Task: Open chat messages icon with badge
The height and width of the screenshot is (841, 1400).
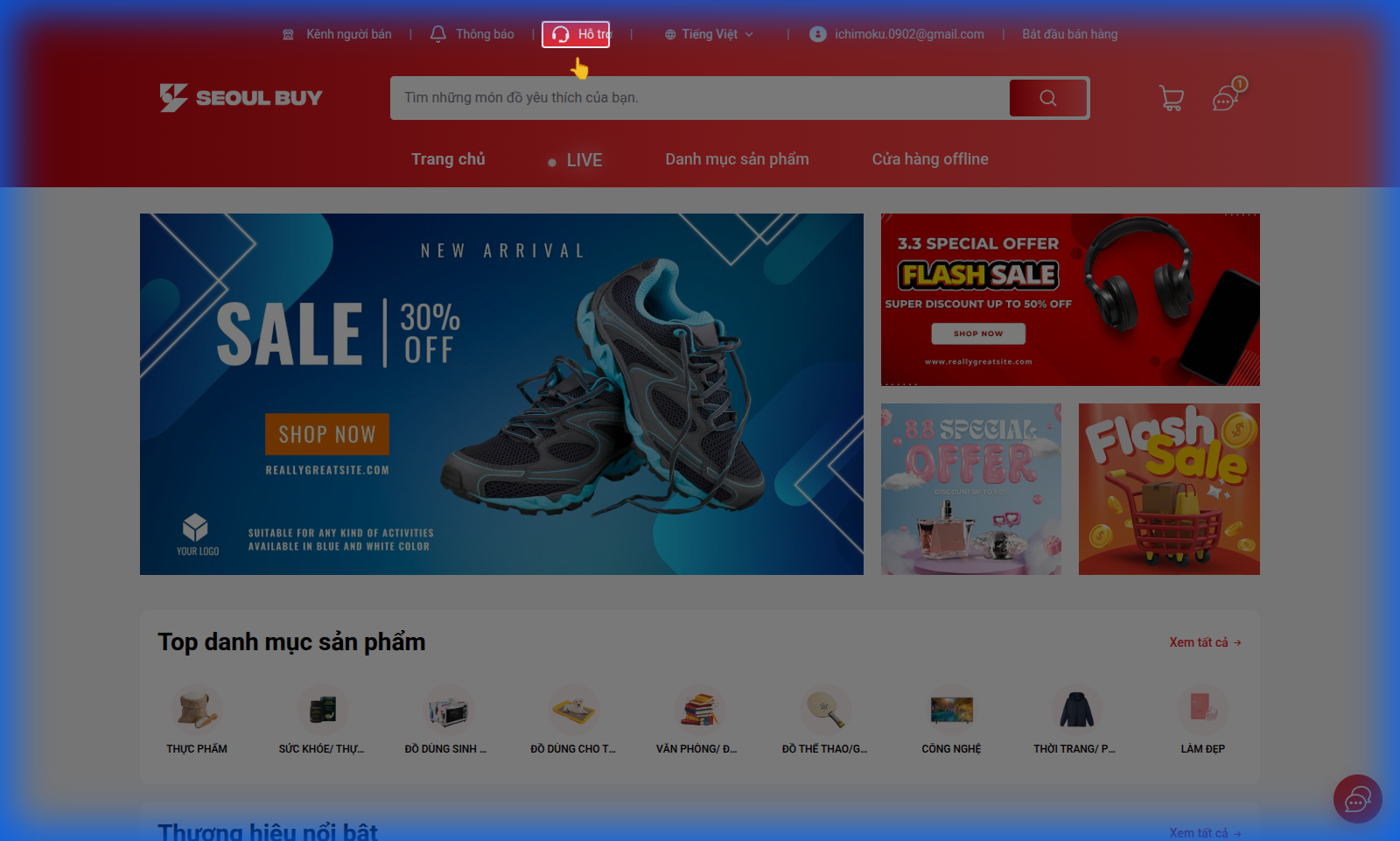Action: [x=1226, y=98]
